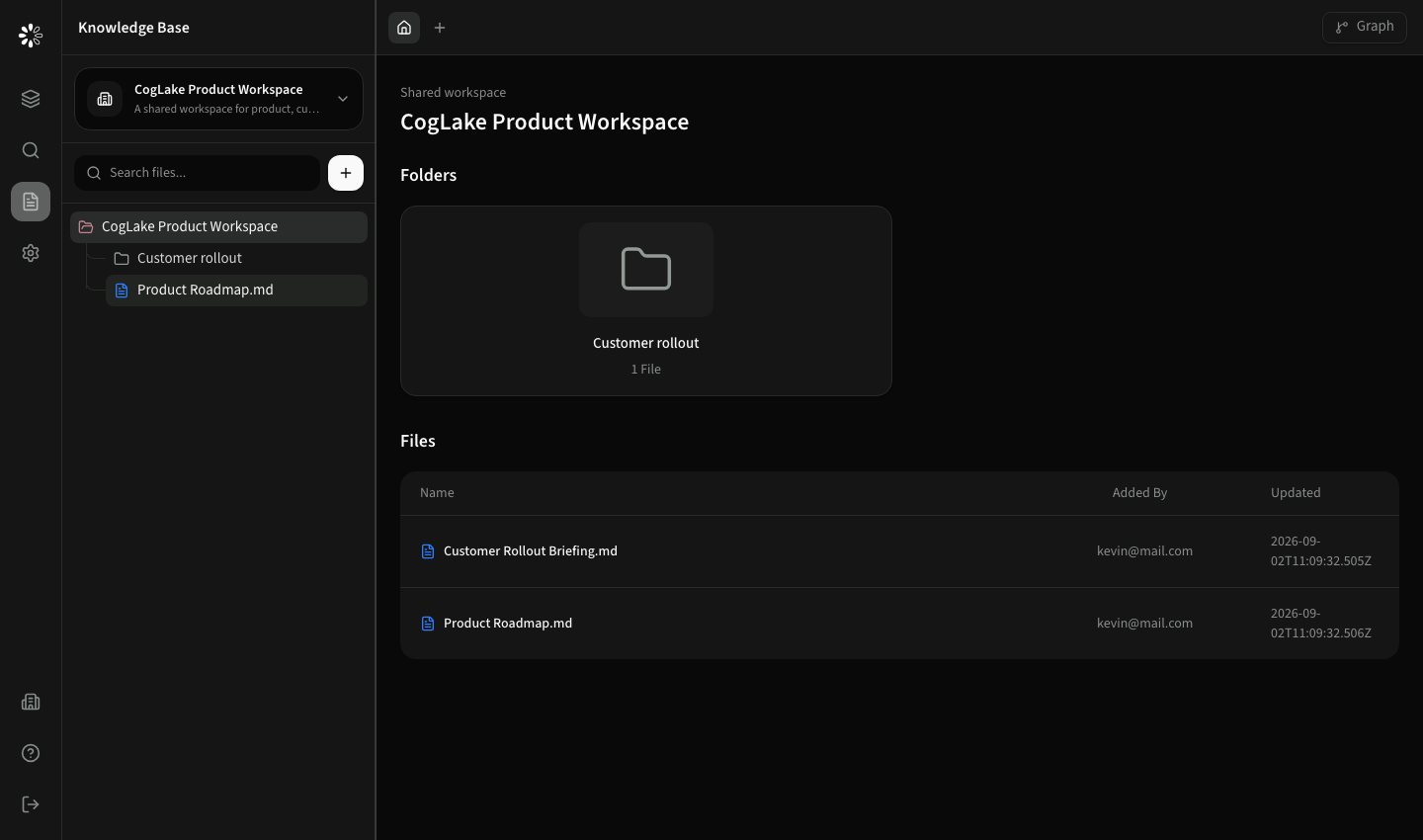The height and width of the screenshot is (840, 1423).
Task: Click kevin@mail.com in Product Roadmap row
Action: [x=1144, y=623]
